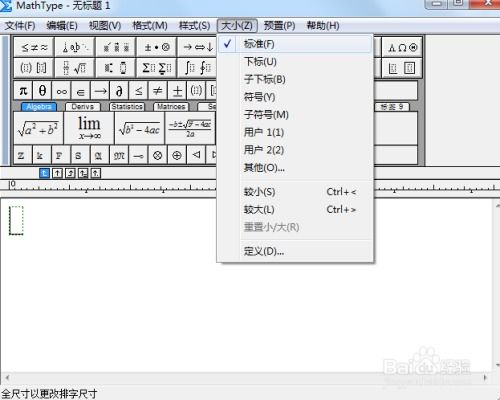Open the fence templates palette
The image size is (500, 400).
point(34,68)
